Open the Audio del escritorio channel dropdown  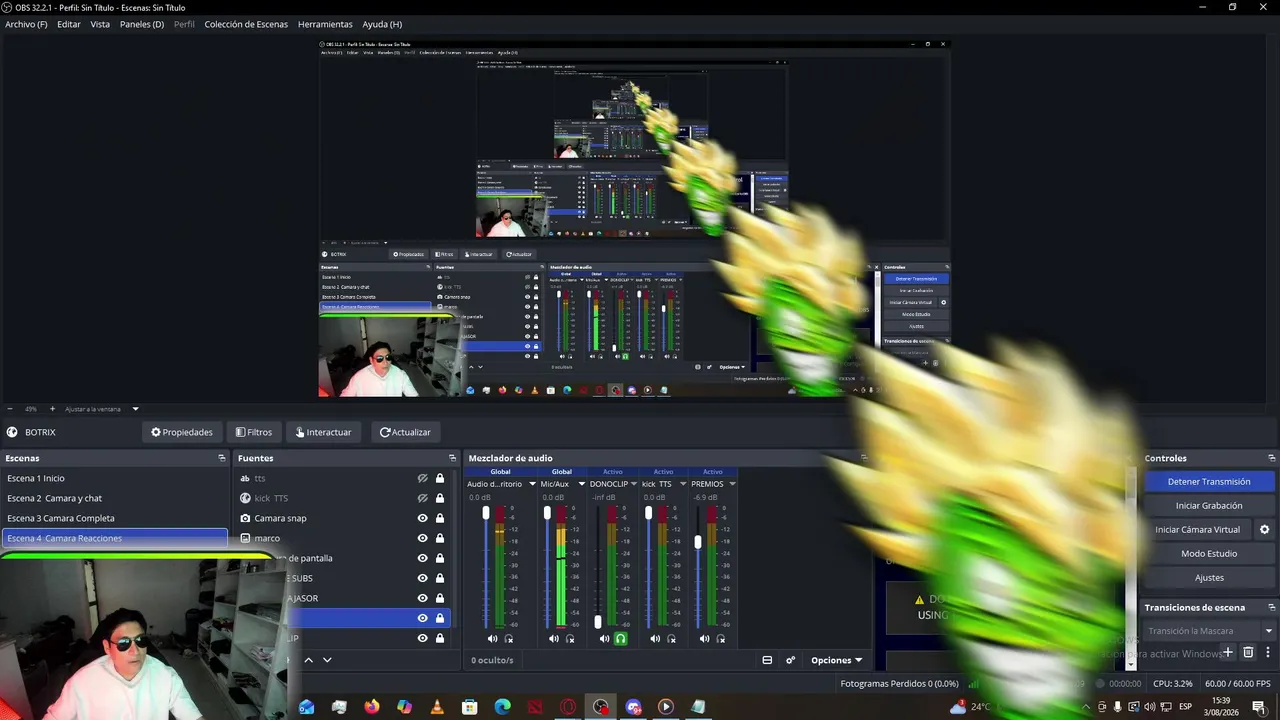pyautogui.click(x=531, y=484)
